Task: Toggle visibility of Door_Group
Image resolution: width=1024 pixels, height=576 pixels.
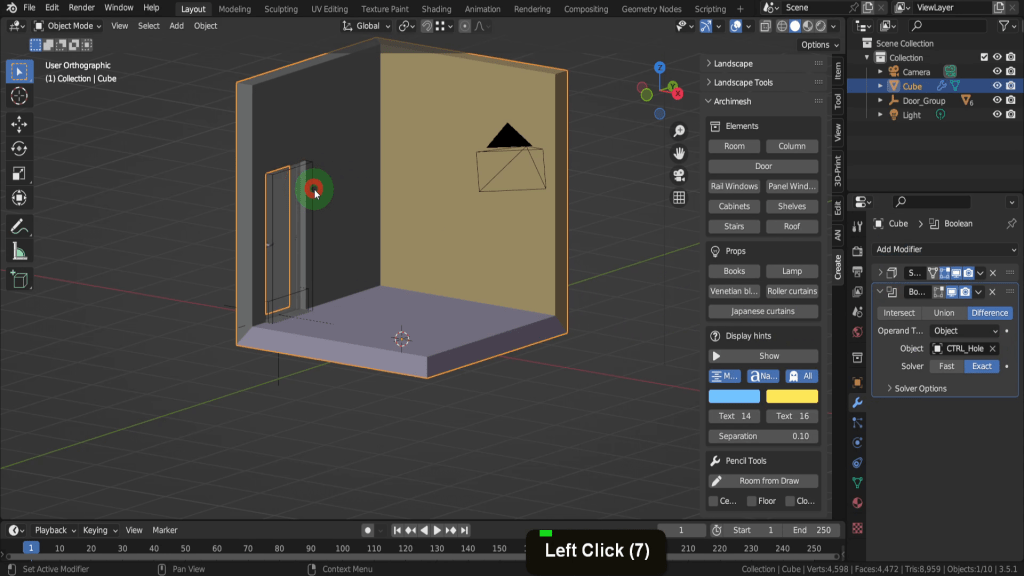Action: [997, 100]
